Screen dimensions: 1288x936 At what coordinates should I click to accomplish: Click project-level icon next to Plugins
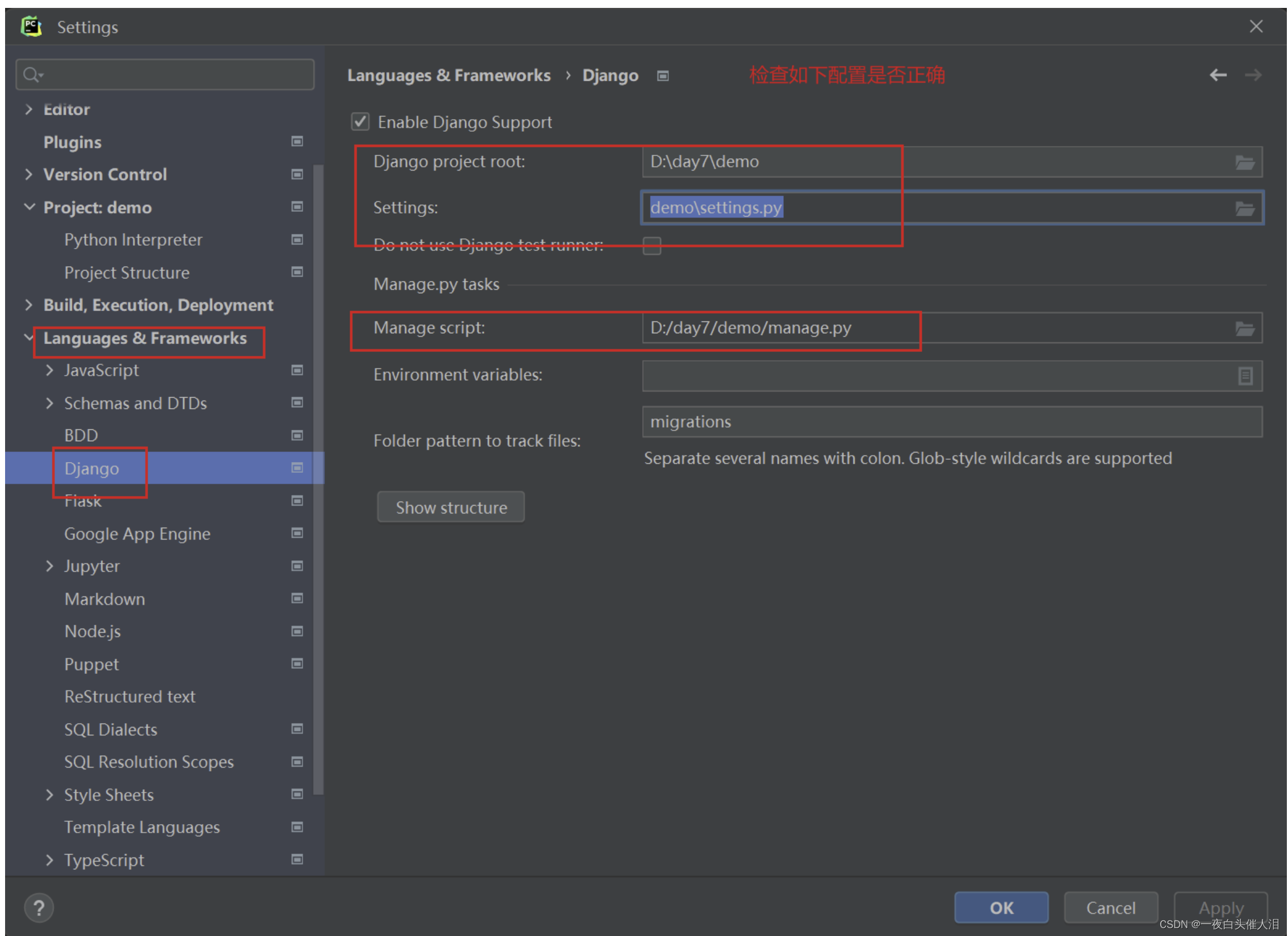pos(297,141)
